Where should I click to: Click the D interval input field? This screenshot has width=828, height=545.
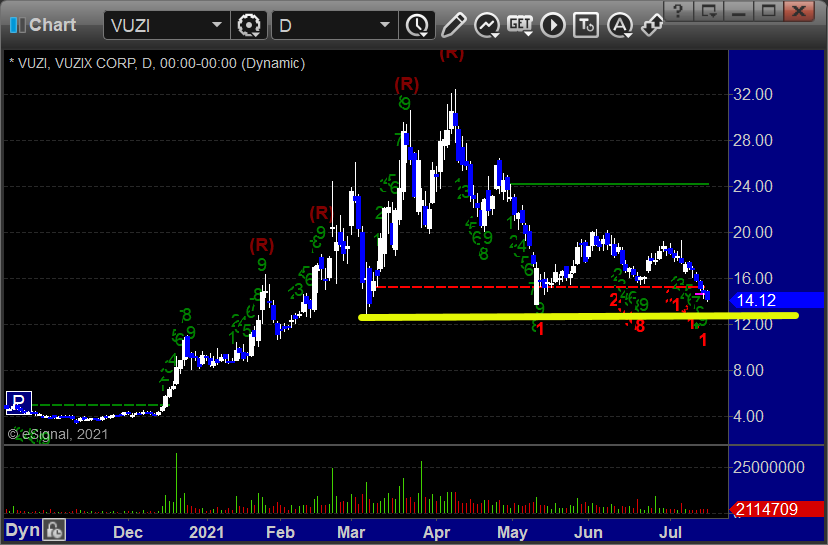click(x=335, y=25)
